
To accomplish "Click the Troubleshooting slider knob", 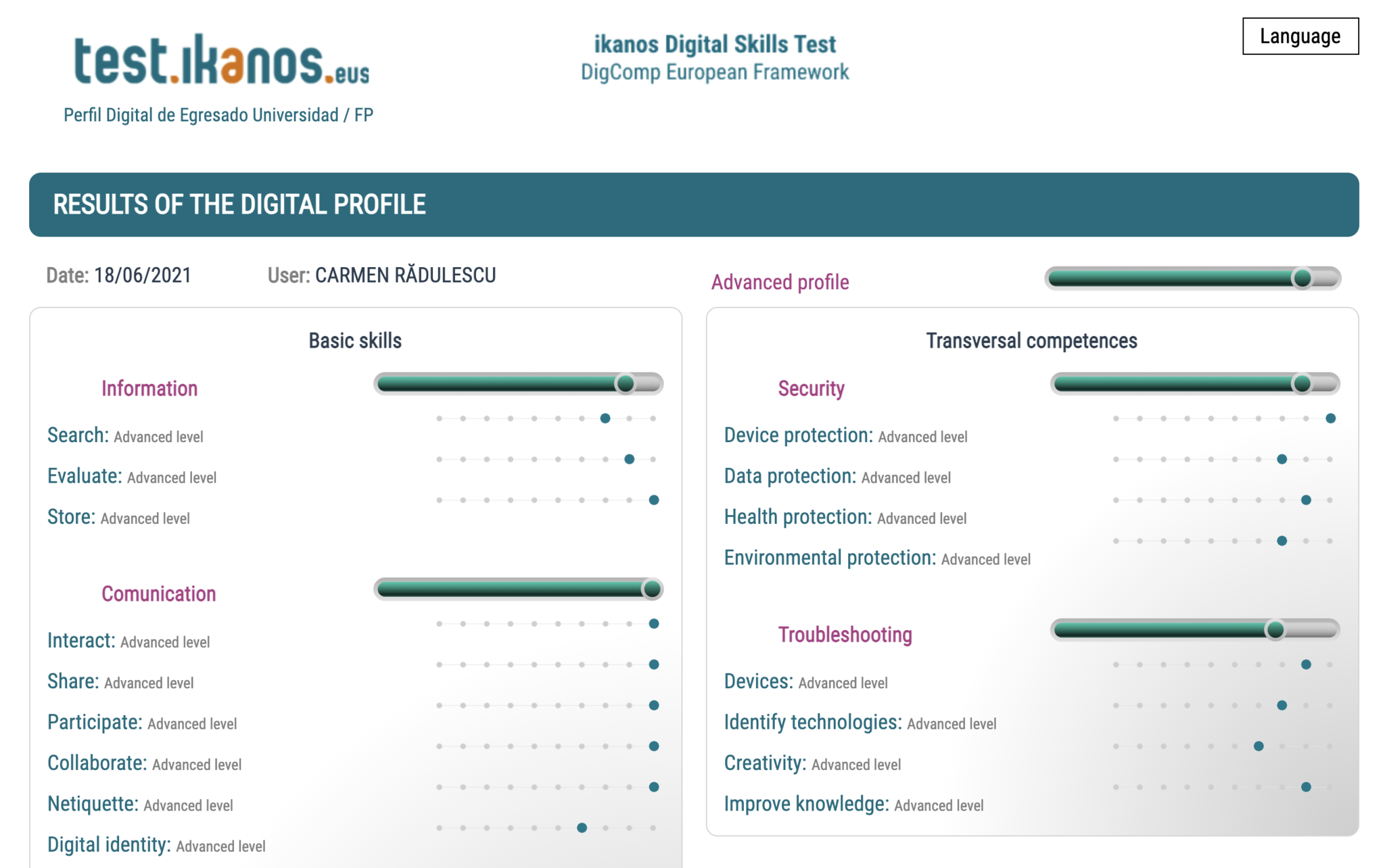I will coord(1275,630).
